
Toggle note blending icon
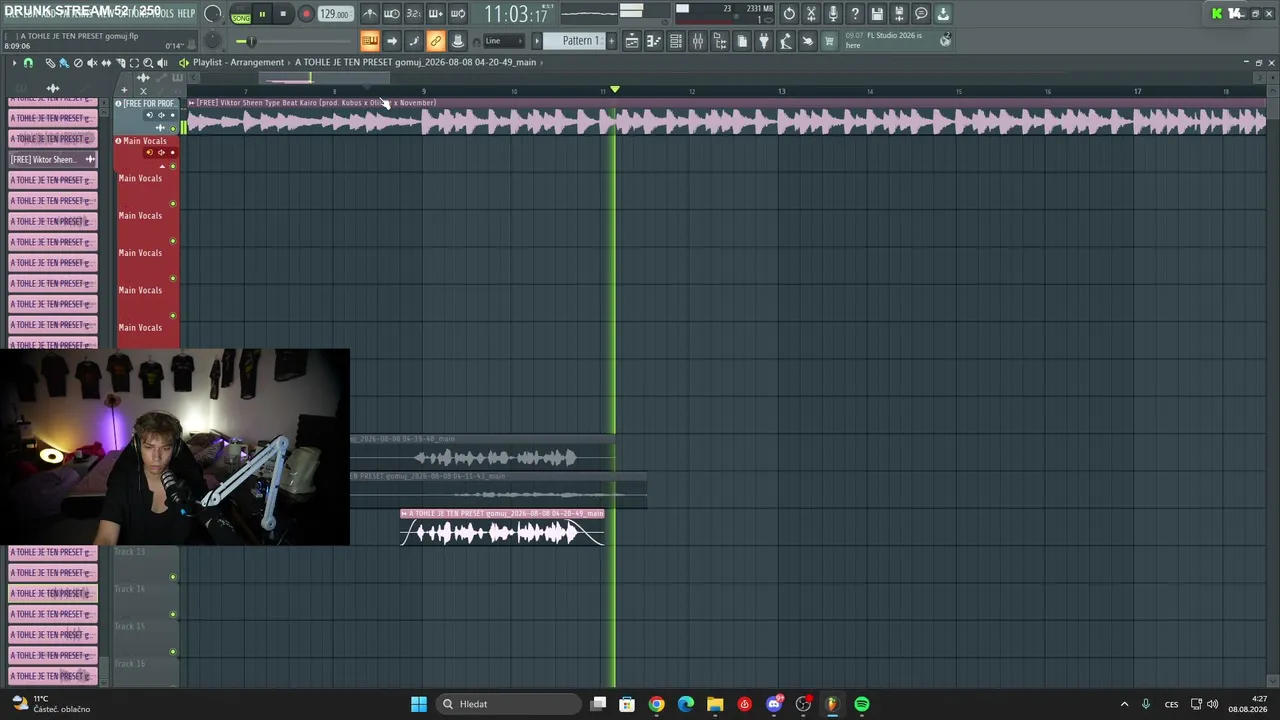point(414,41)
